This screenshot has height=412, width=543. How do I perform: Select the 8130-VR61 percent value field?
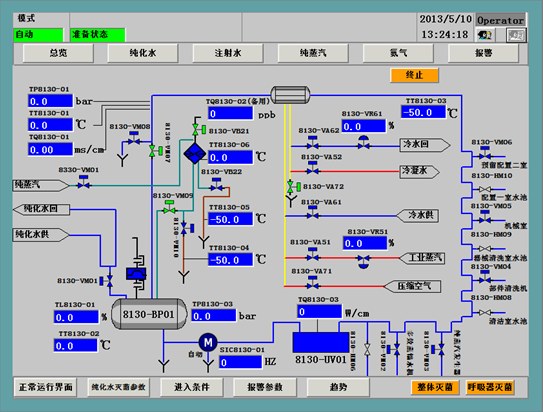click(363, 126)
